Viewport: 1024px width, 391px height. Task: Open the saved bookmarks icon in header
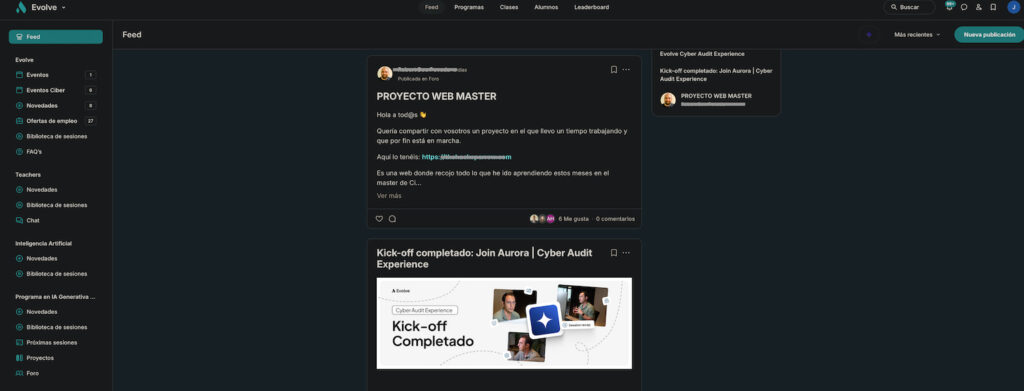coord(993,7)
